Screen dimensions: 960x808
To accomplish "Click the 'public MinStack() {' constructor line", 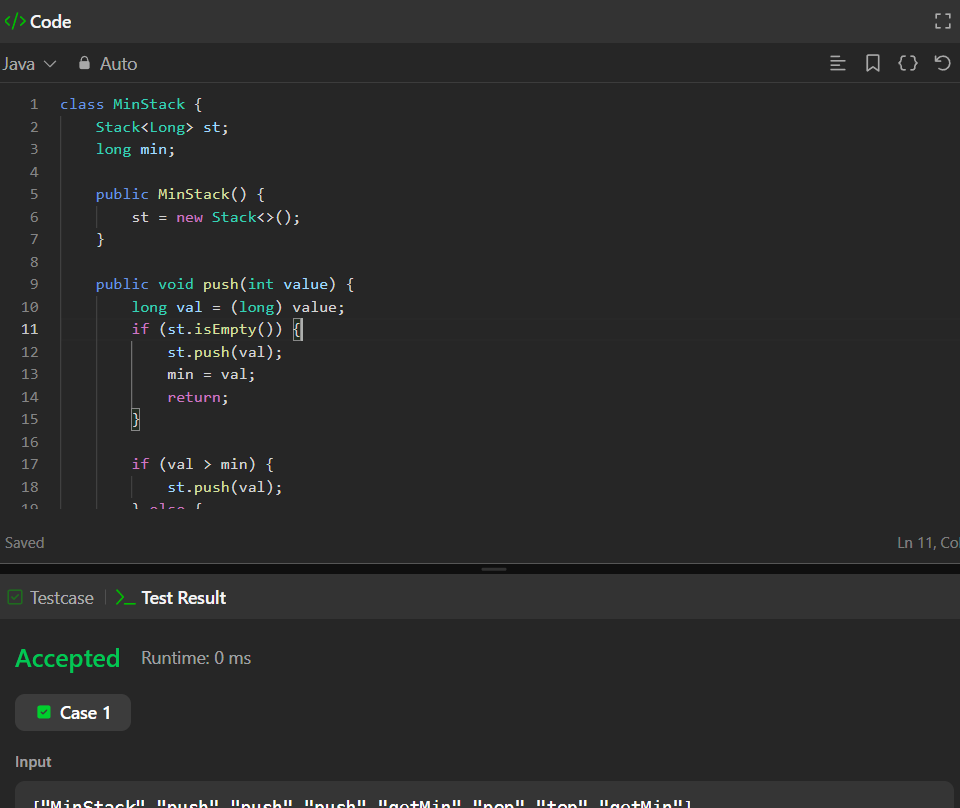I will coord(180,195).
